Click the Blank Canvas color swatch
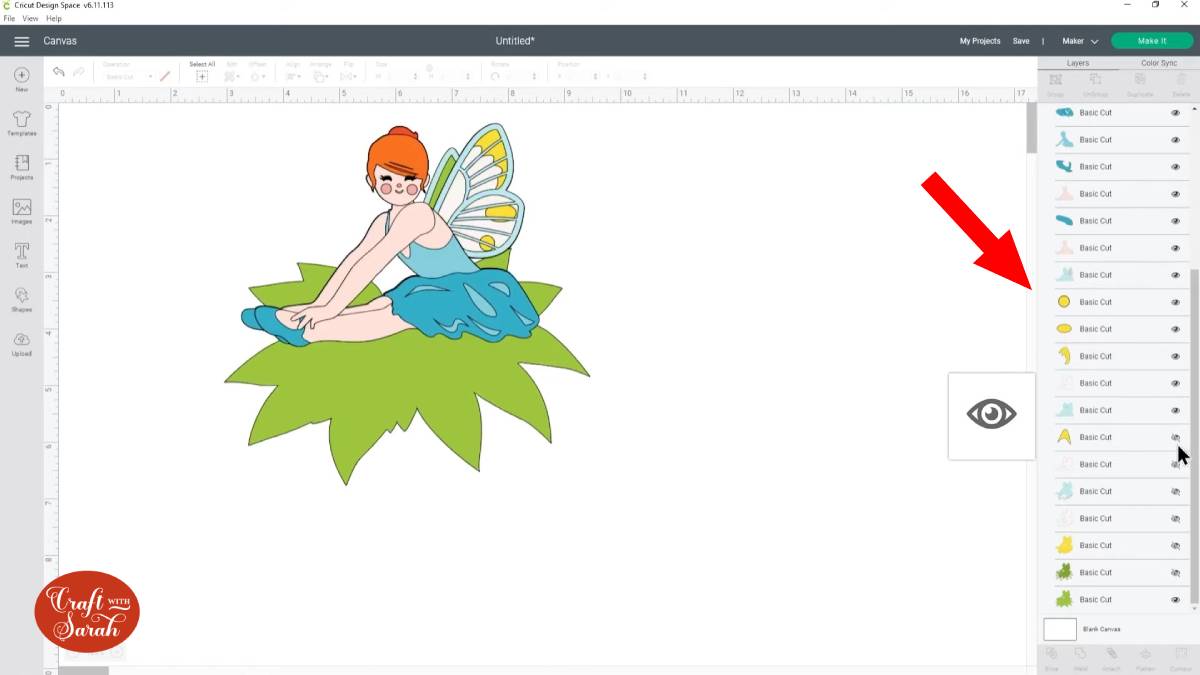Screen dimensions: 1200x675 coord(1060,629)
